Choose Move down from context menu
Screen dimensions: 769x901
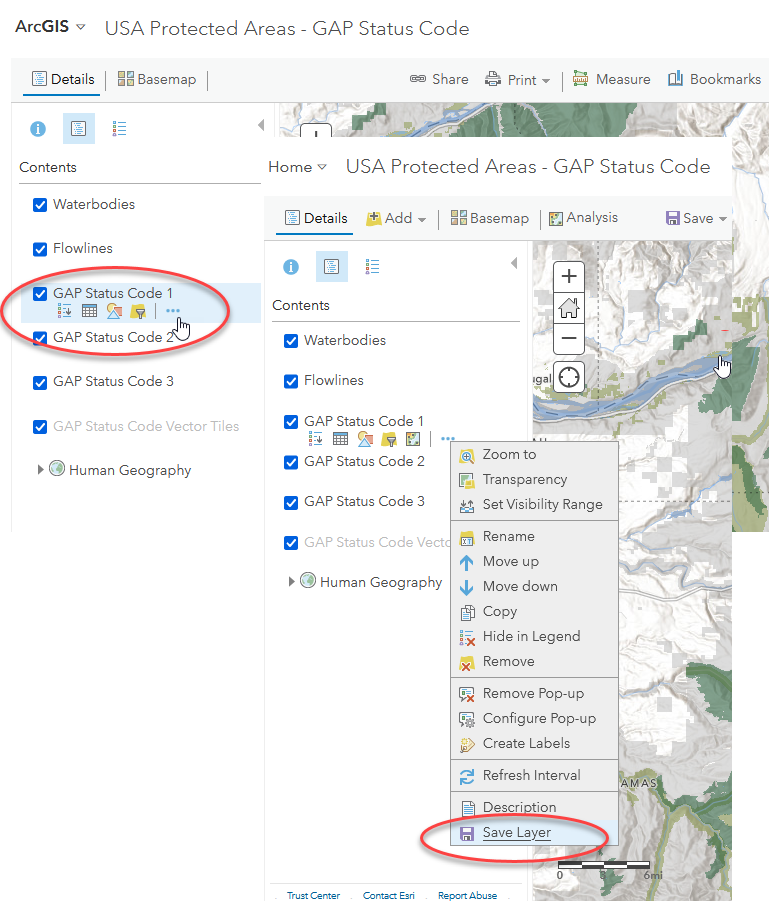pos(535,586)
